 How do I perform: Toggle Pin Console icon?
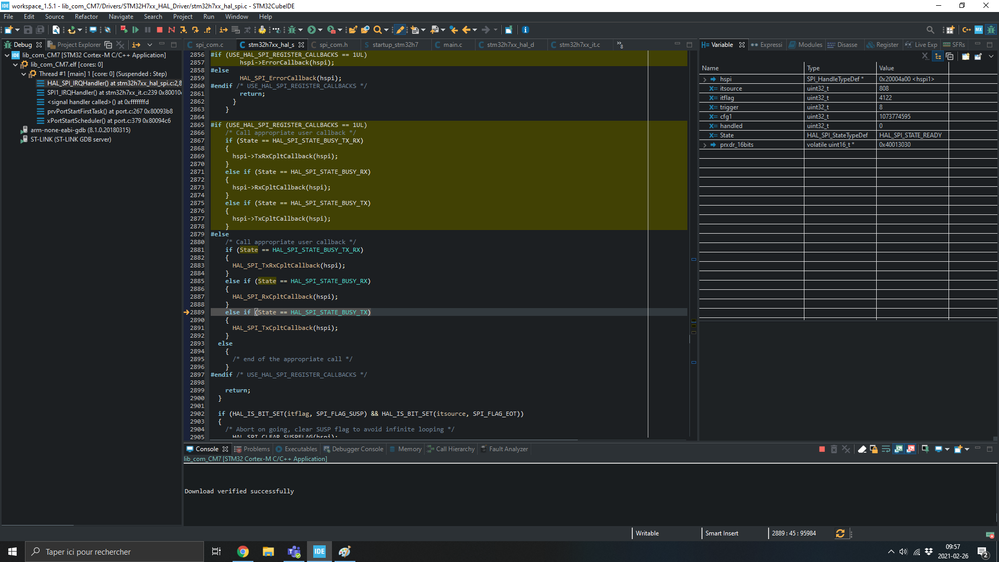pyautogui.click(x=925, y=449)
